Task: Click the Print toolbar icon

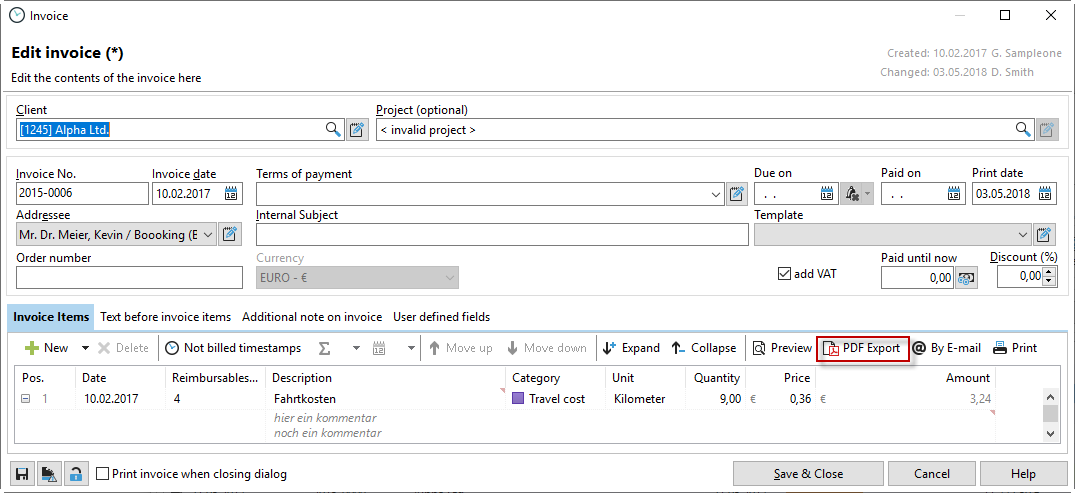Action: (x=1014, y=348)
